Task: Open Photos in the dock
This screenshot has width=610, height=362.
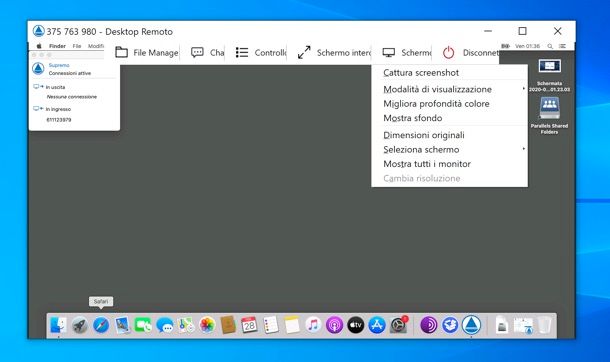Action: point(207,325)
